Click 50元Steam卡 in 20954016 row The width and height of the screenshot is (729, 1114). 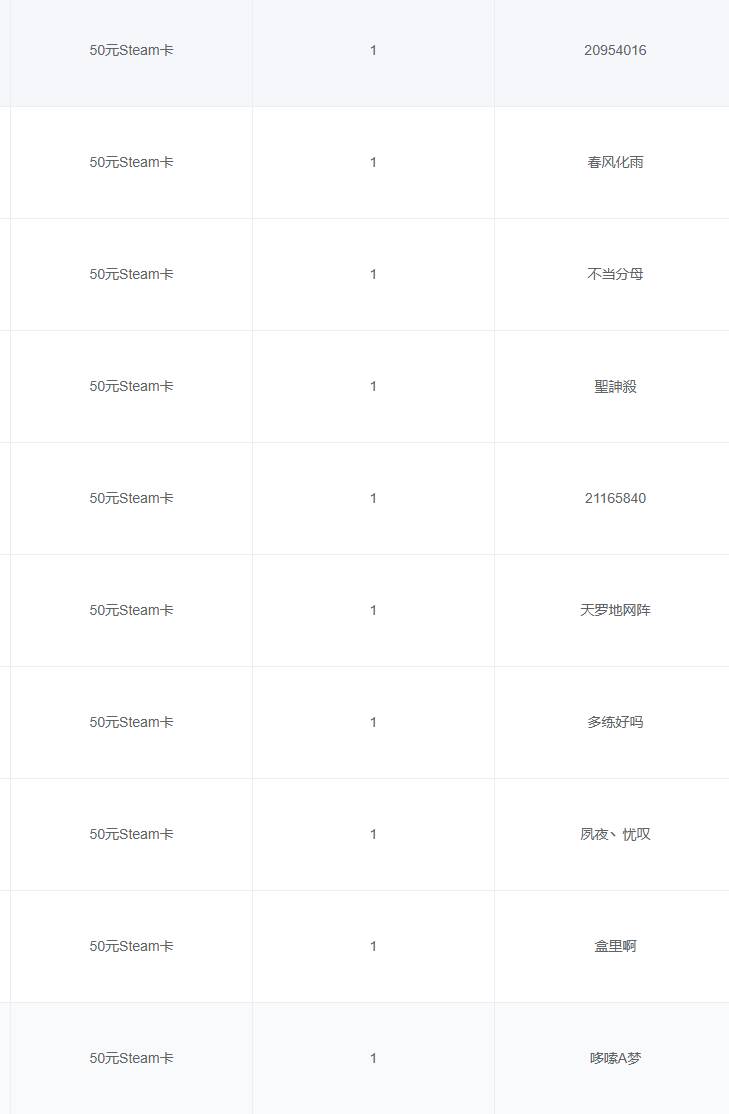pyautogui.click(x=131, y=50)
